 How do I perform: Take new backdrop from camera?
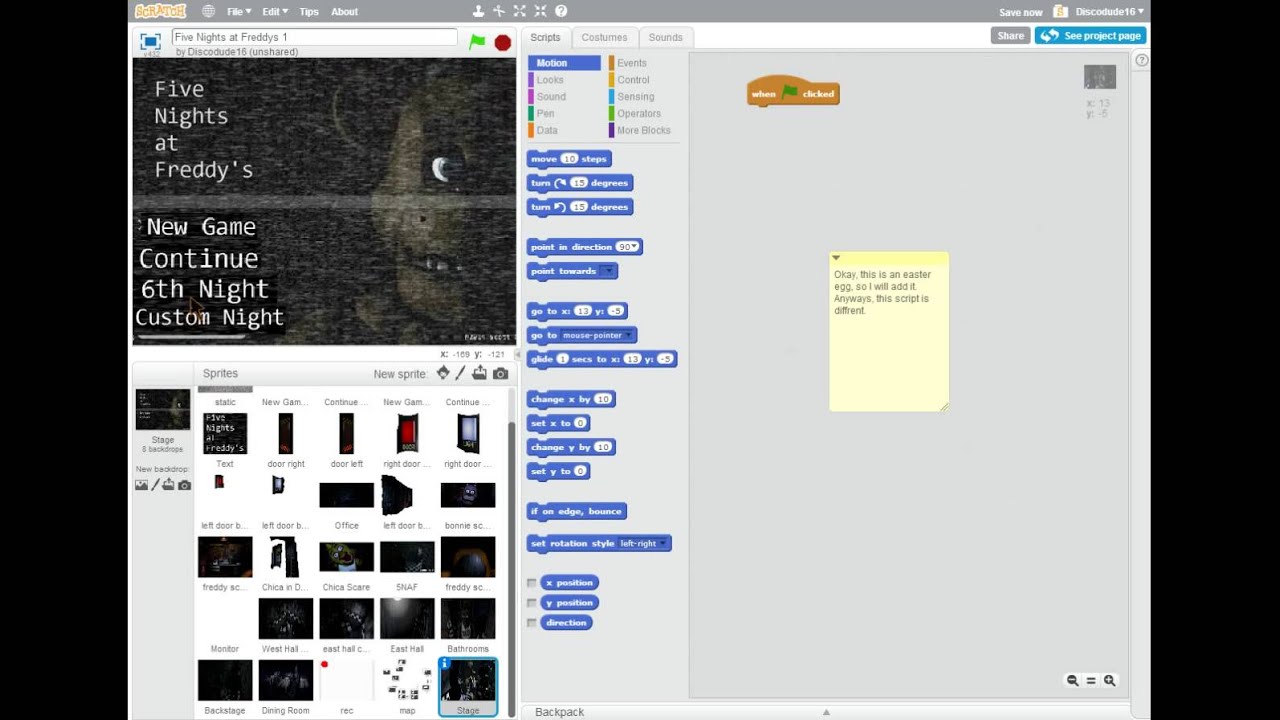184,485
